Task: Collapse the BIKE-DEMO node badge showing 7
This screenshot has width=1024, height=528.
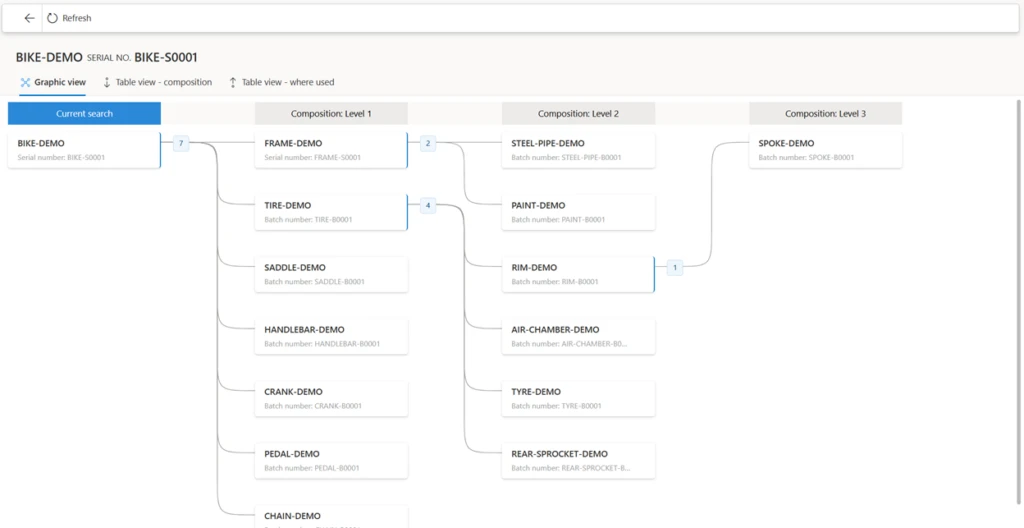Action: click(181, 144)
